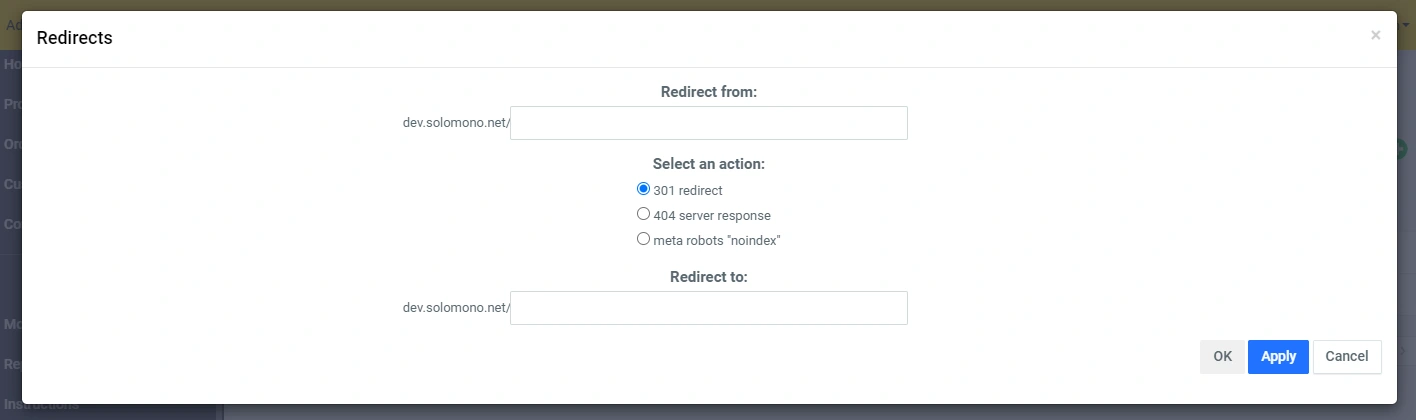The image size is (1416, 420).
Task: Click the "Redirect from:" label
Action: [709, 92]
